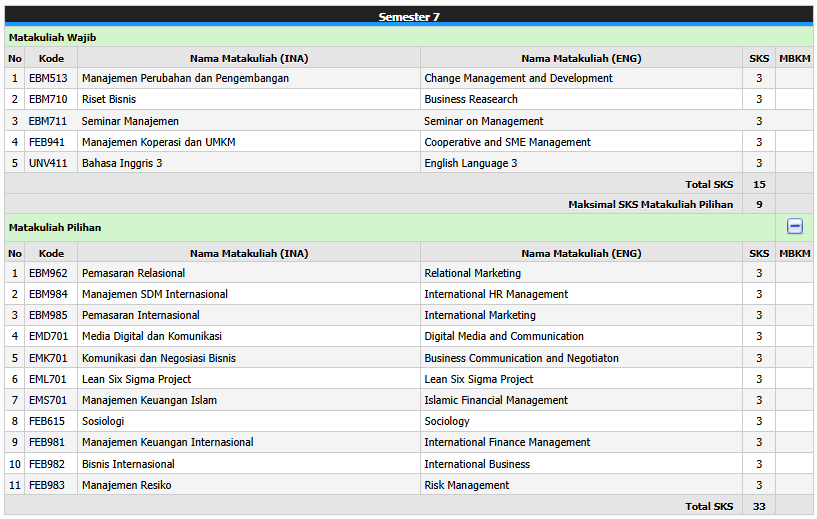Viewport: 817px width, 519px height.
Task: Select Manajemen Resiko course name
Action: click(126, 485)
